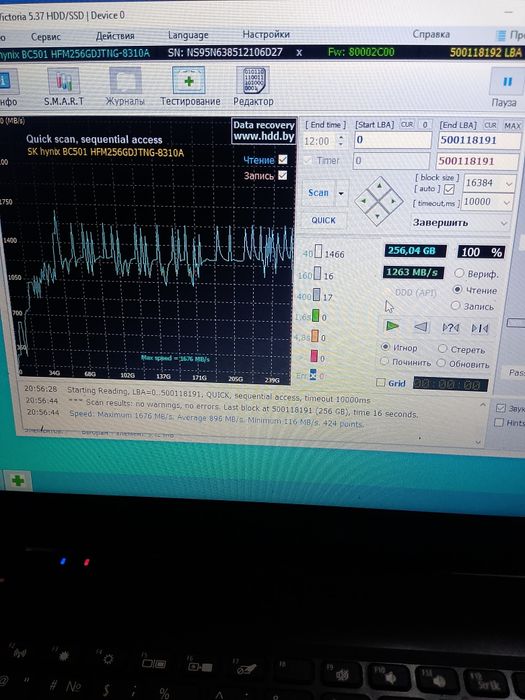Click the up arrow in navigation diamond
This screenshot has height=700, width=525.
(x=379, y=184)
